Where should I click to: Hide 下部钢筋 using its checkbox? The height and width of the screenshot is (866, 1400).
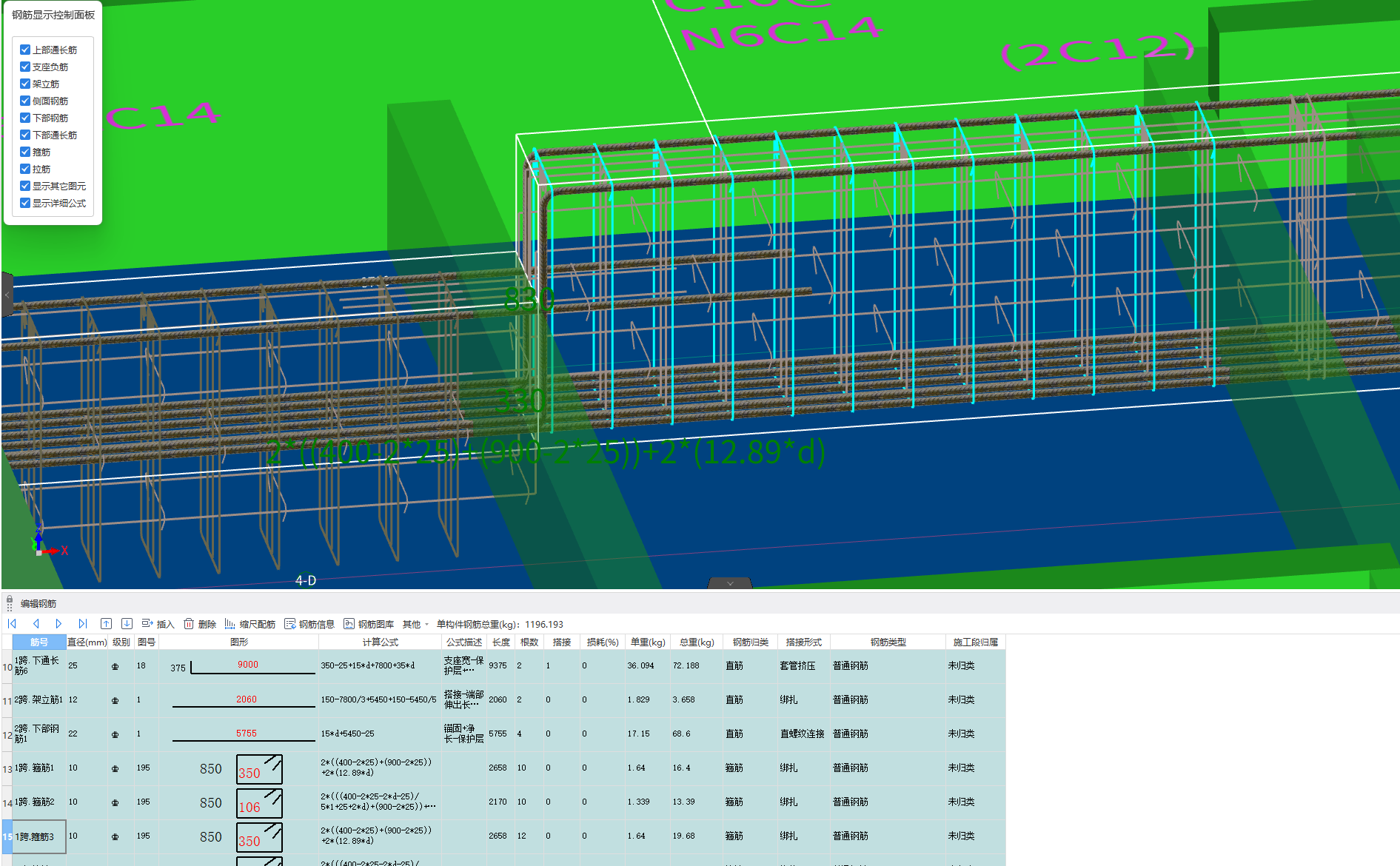(x=25, y=118)
